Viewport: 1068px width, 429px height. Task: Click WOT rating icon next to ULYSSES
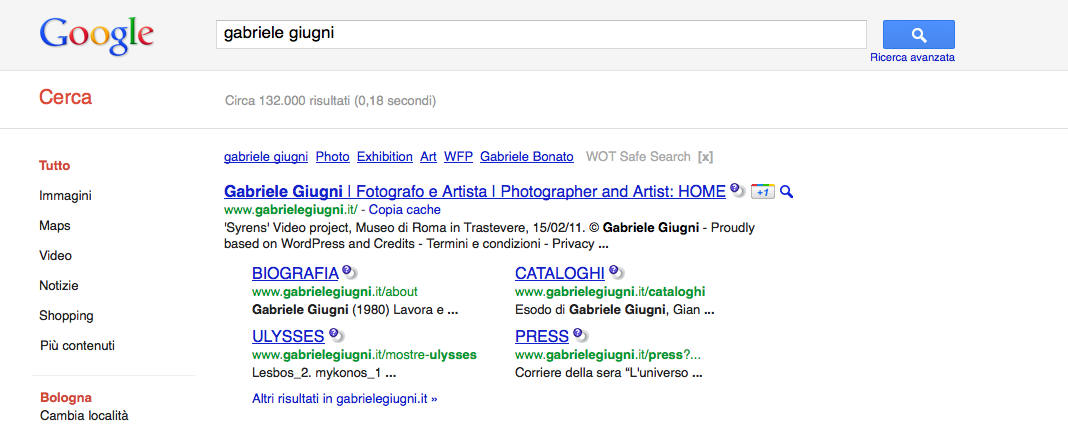tap(336, 335)
